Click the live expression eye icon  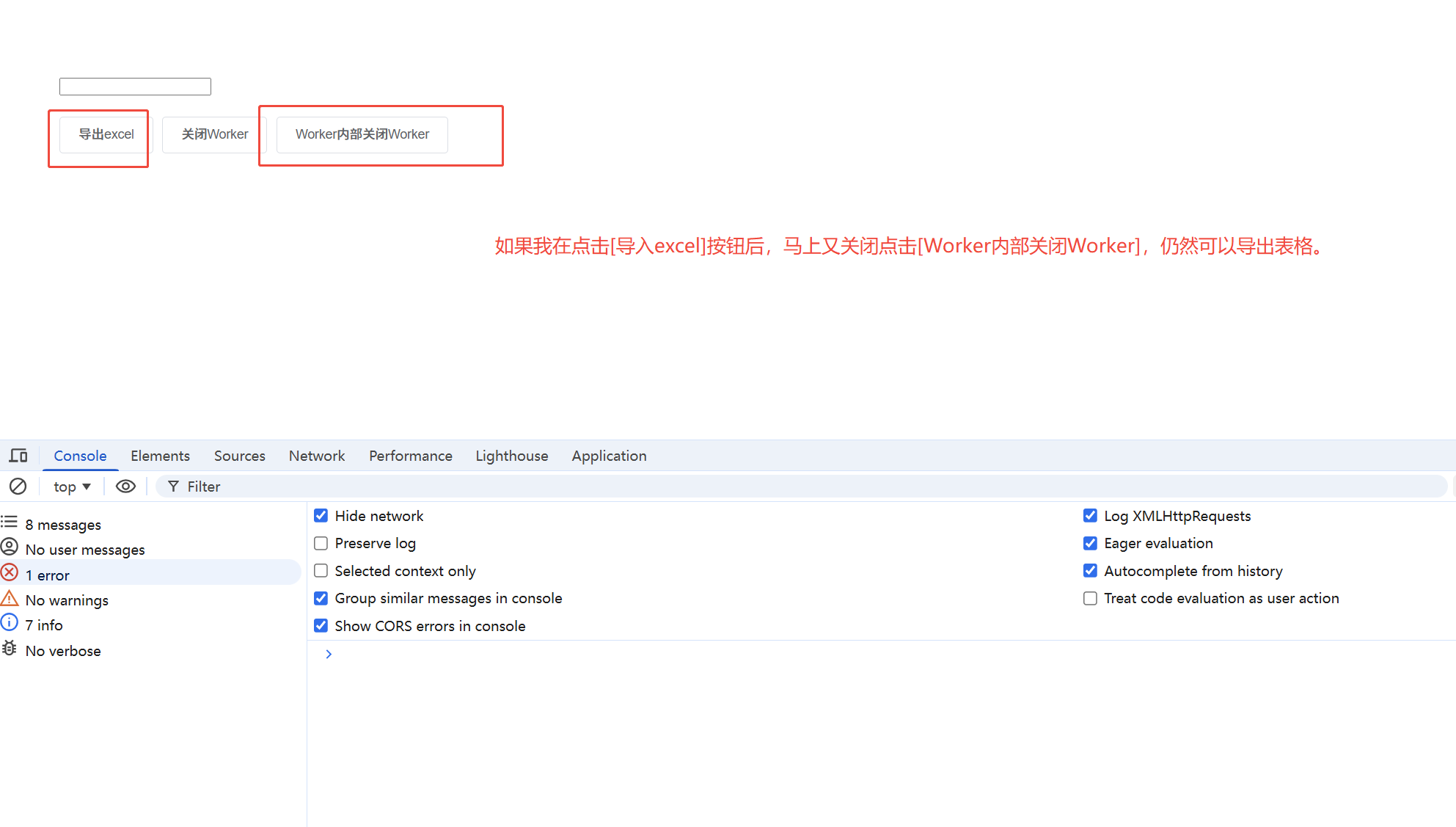point(125,487)
